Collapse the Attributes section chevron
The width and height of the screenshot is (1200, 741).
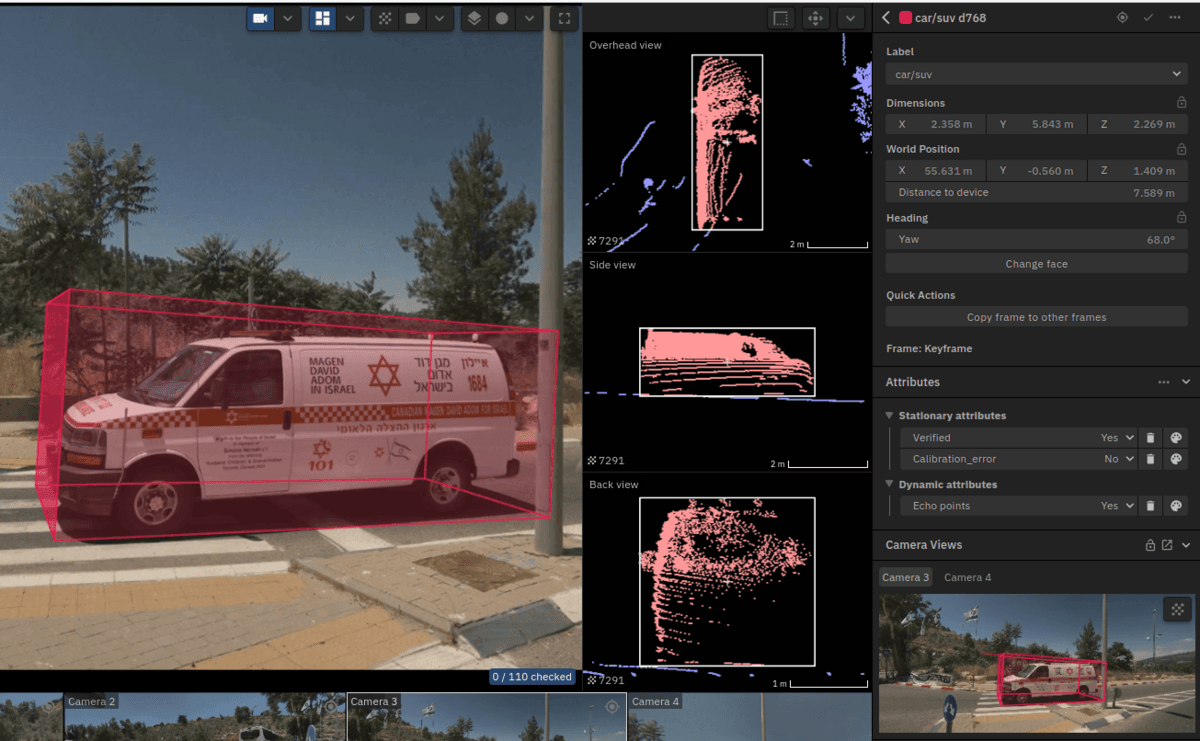1186,382
